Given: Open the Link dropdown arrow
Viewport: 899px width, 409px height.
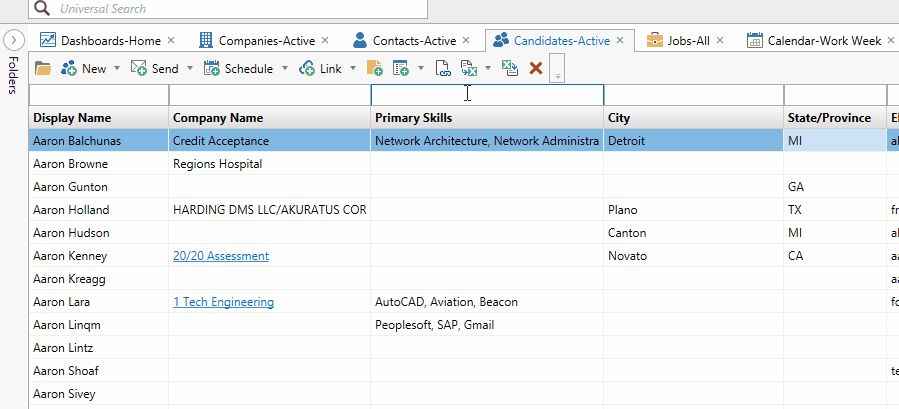Looking at the screenshot, I should 353,68.
